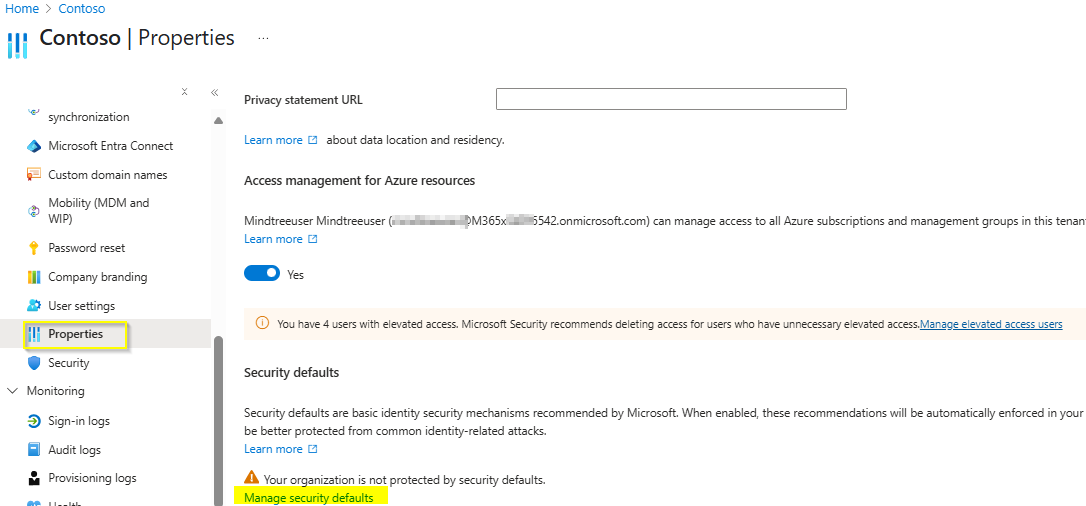Click external link icon next to security defaults Learn more
The height and width of the screenshot is (506, 1086).
point(312,449)
